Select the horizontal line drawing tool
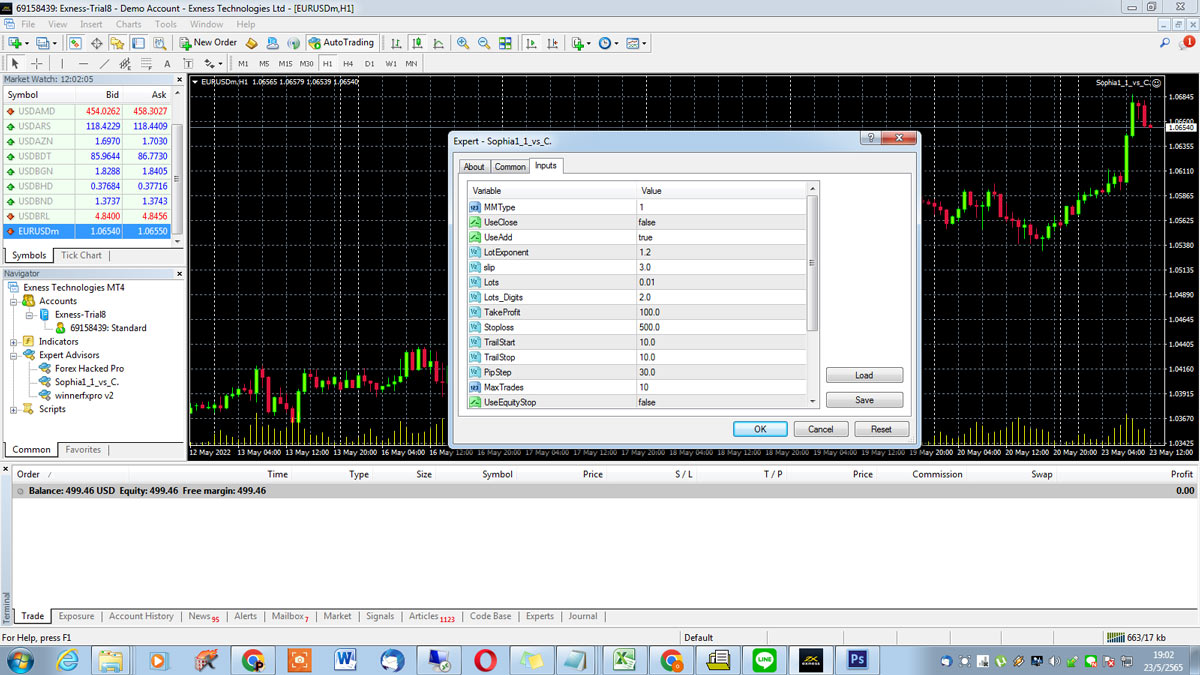The width and height of the screenshot is (1200, 675). point(84,63)
